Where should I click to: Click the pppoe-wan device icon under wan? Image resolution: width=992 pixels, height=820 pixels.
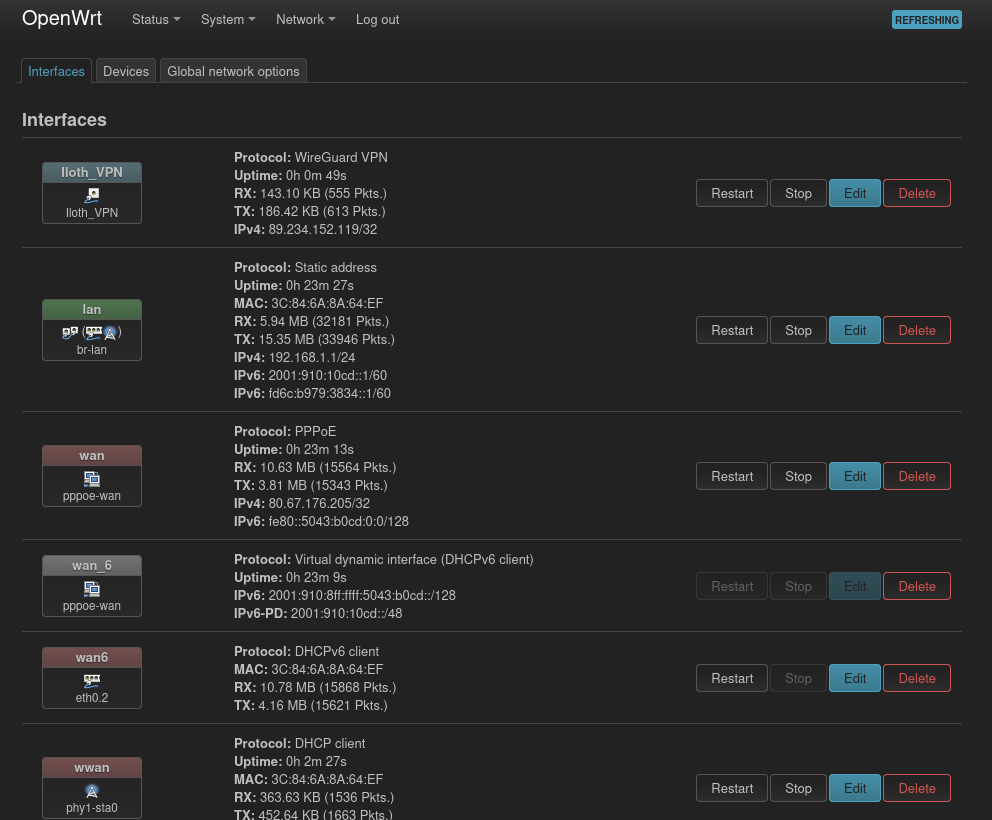92,478
